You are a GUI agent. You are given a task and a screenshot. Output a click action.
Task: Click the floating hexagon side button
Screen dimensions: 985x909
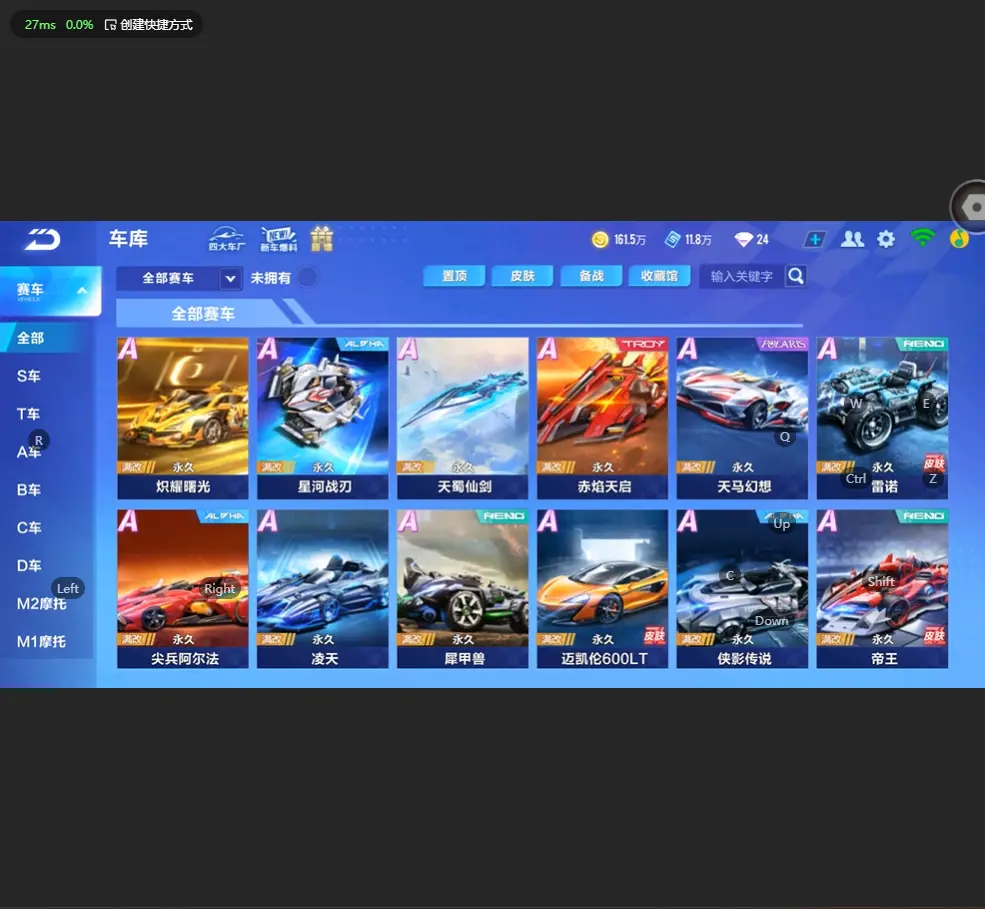971,207
